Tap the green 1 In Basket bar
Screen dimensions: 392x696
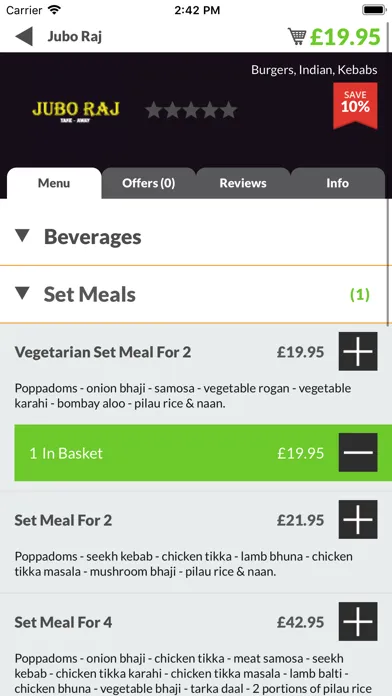[x=203, y=453]
